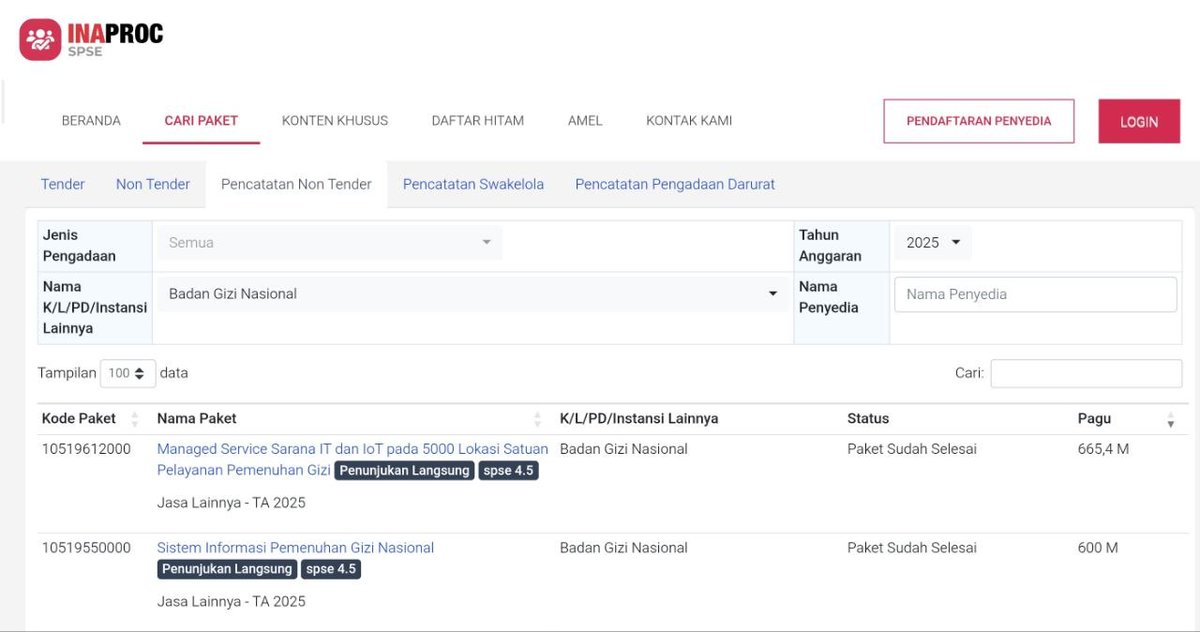This screenshot has height=632, width=1200.
Task: Switch to the Non Tender tab
Action: [x=153, y=184]
